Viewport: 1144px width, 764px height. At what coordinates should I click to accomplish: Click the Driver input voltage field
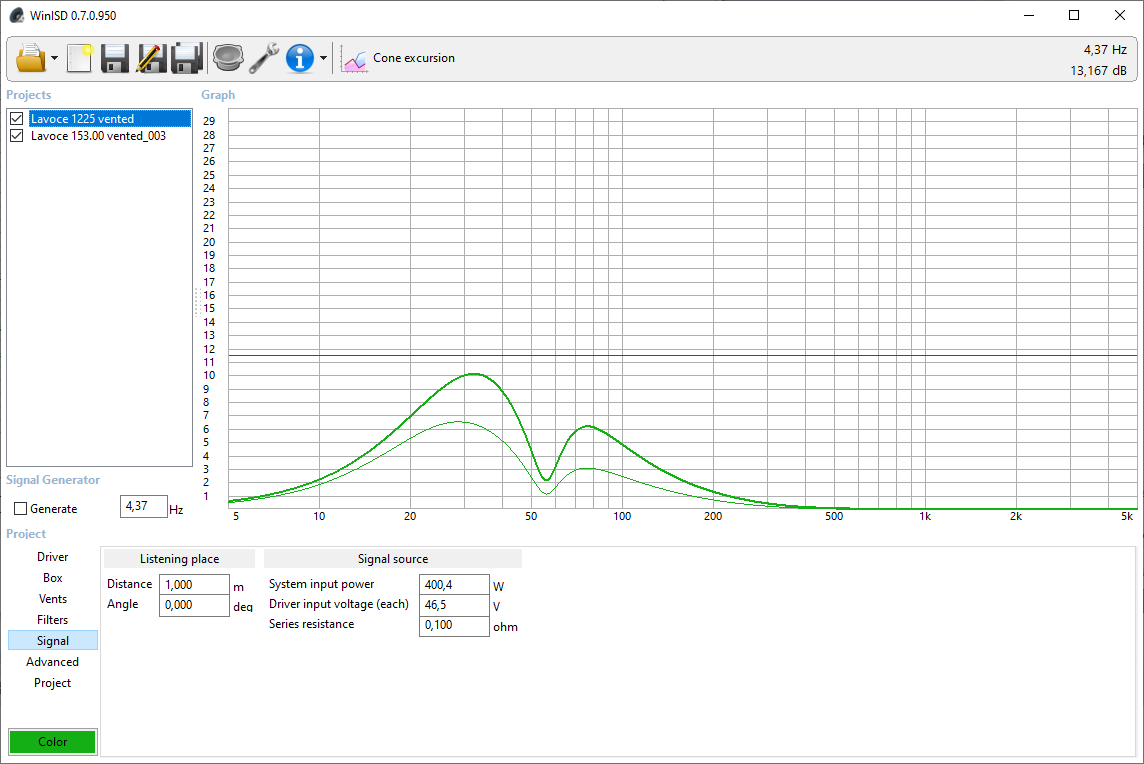454,605
